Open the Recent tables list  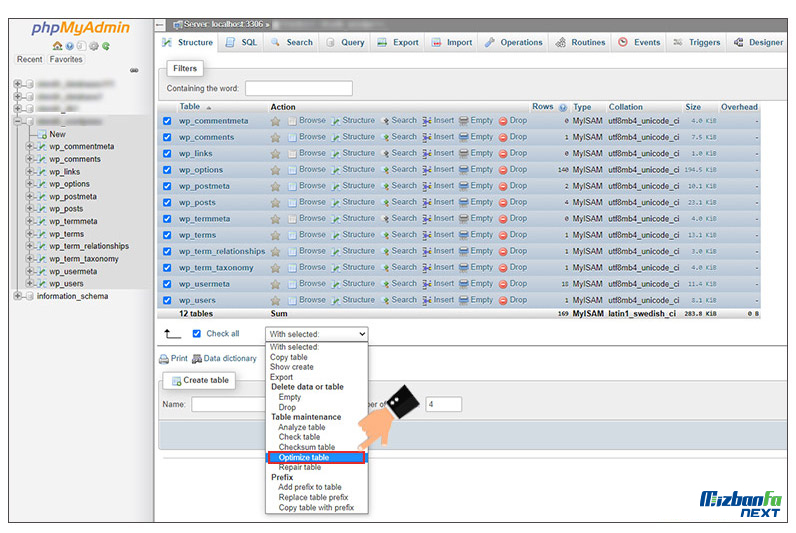coord(29,59)
